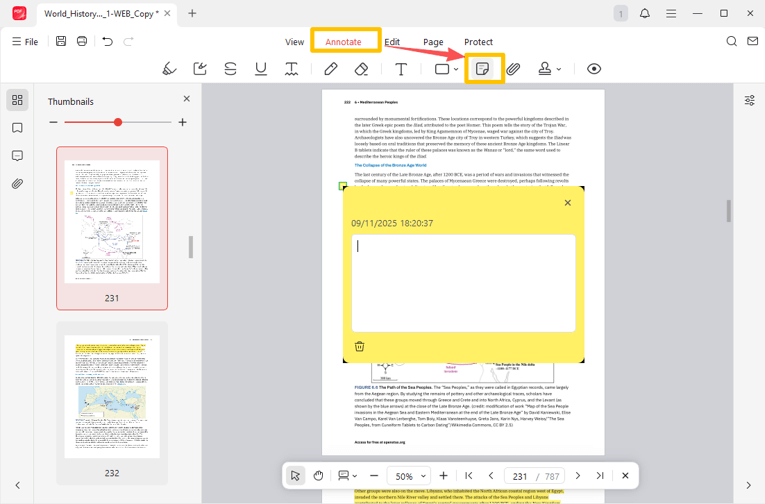This screenshot has width=765, height=504.
Task: Go to the first page
Action: (469, 475)
